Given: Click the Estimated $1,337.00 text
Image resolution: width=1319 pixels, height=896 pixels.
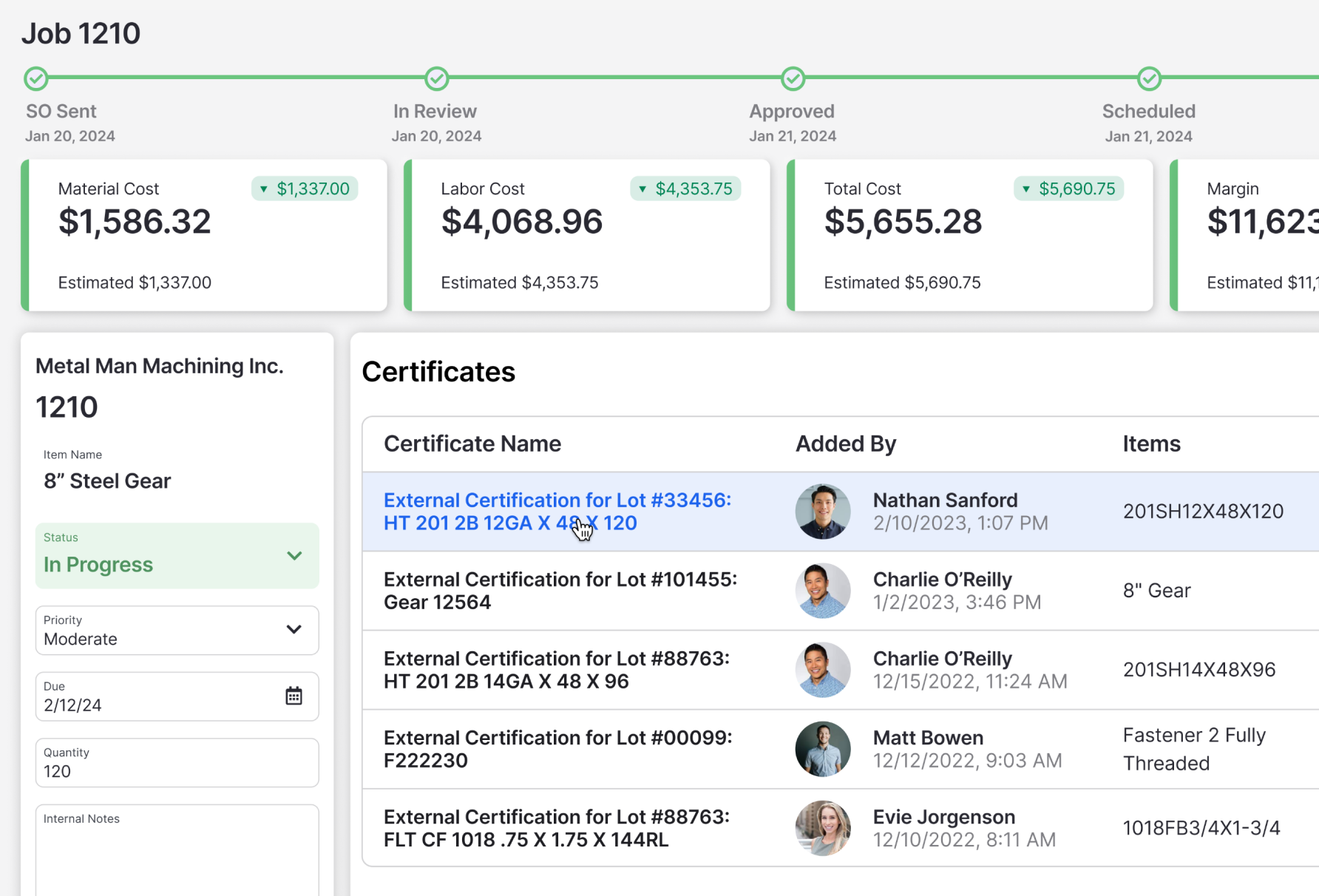Looking at the screenshot, I should click(135, 282).
